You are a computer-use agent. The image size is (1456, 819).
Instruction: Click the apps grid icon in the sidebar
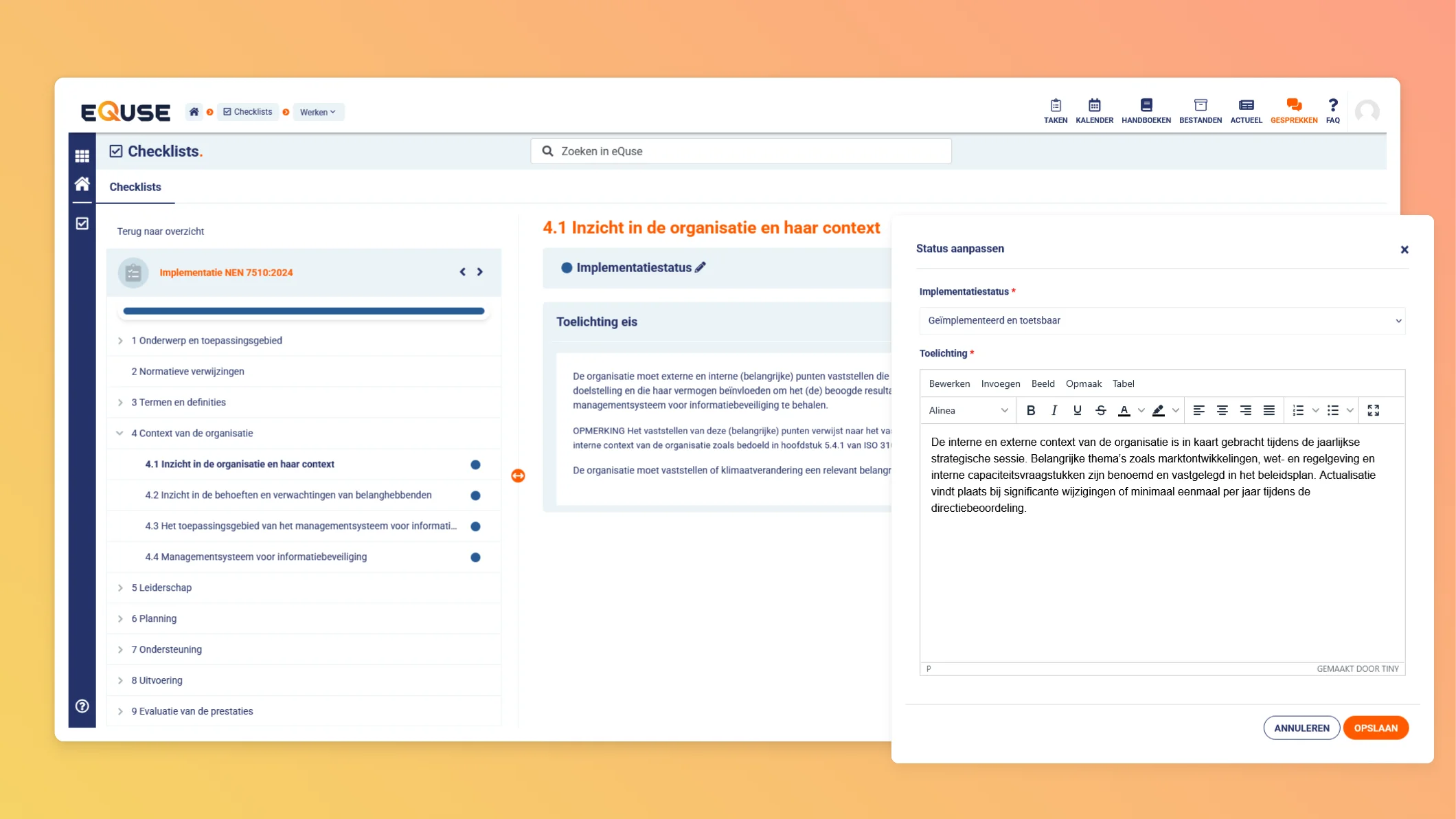coord(82,156)
